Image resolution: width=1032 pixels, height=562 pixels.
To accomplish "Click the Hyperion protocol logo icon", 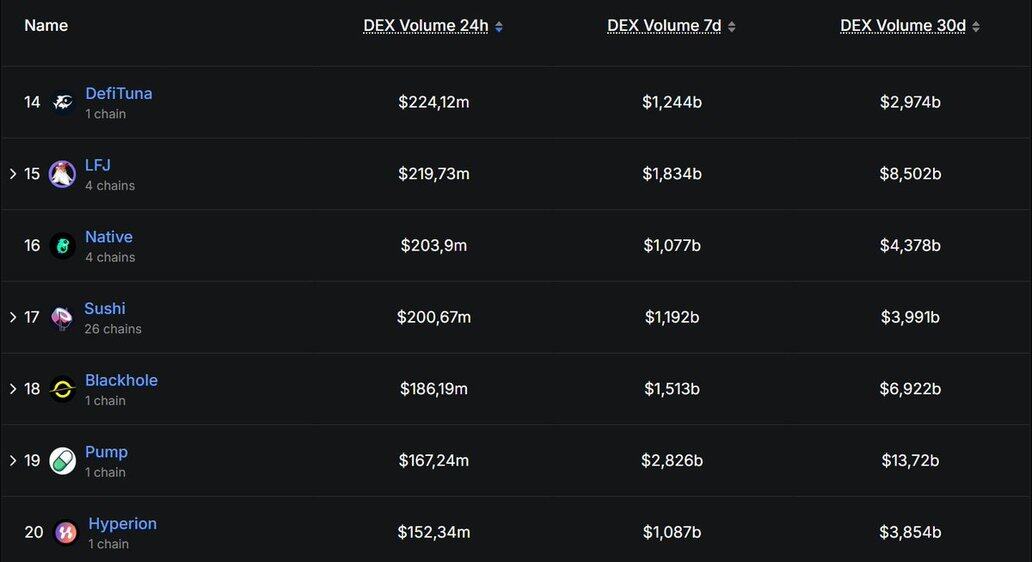I will (x=65, y=532).
